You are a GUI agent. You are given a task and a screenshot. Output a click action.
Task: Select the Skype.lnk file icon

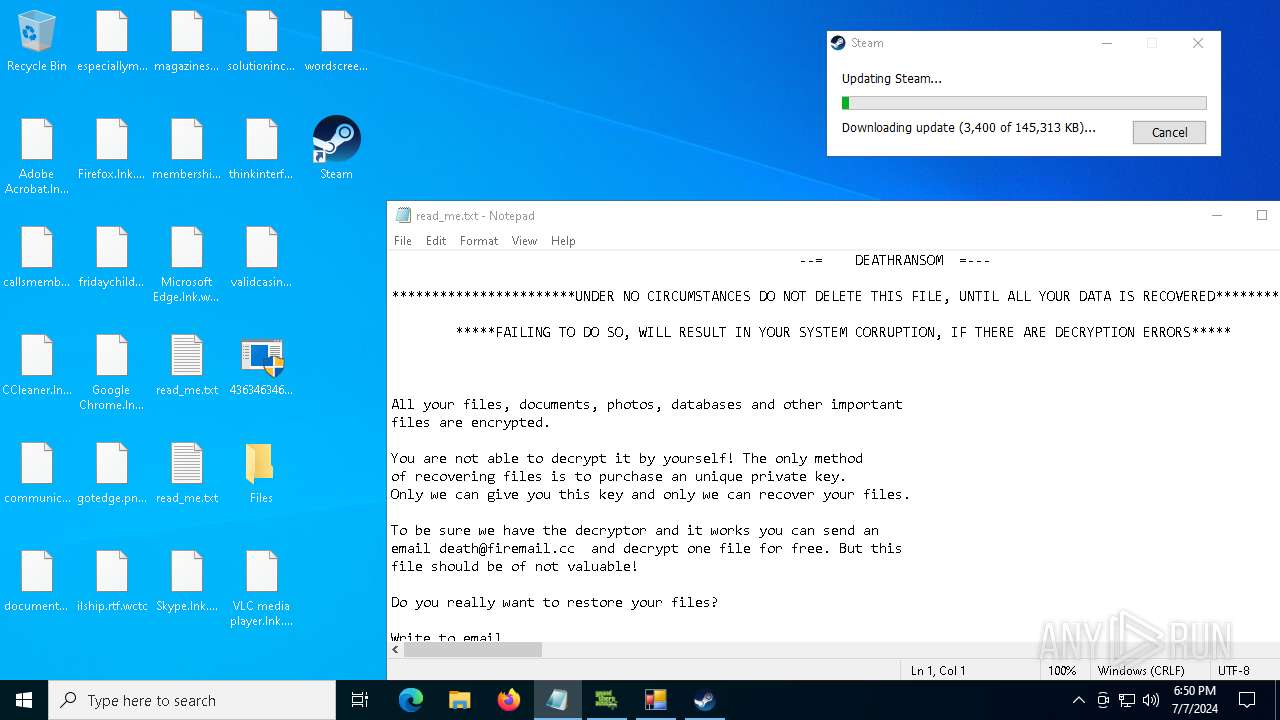click(187, 581)
